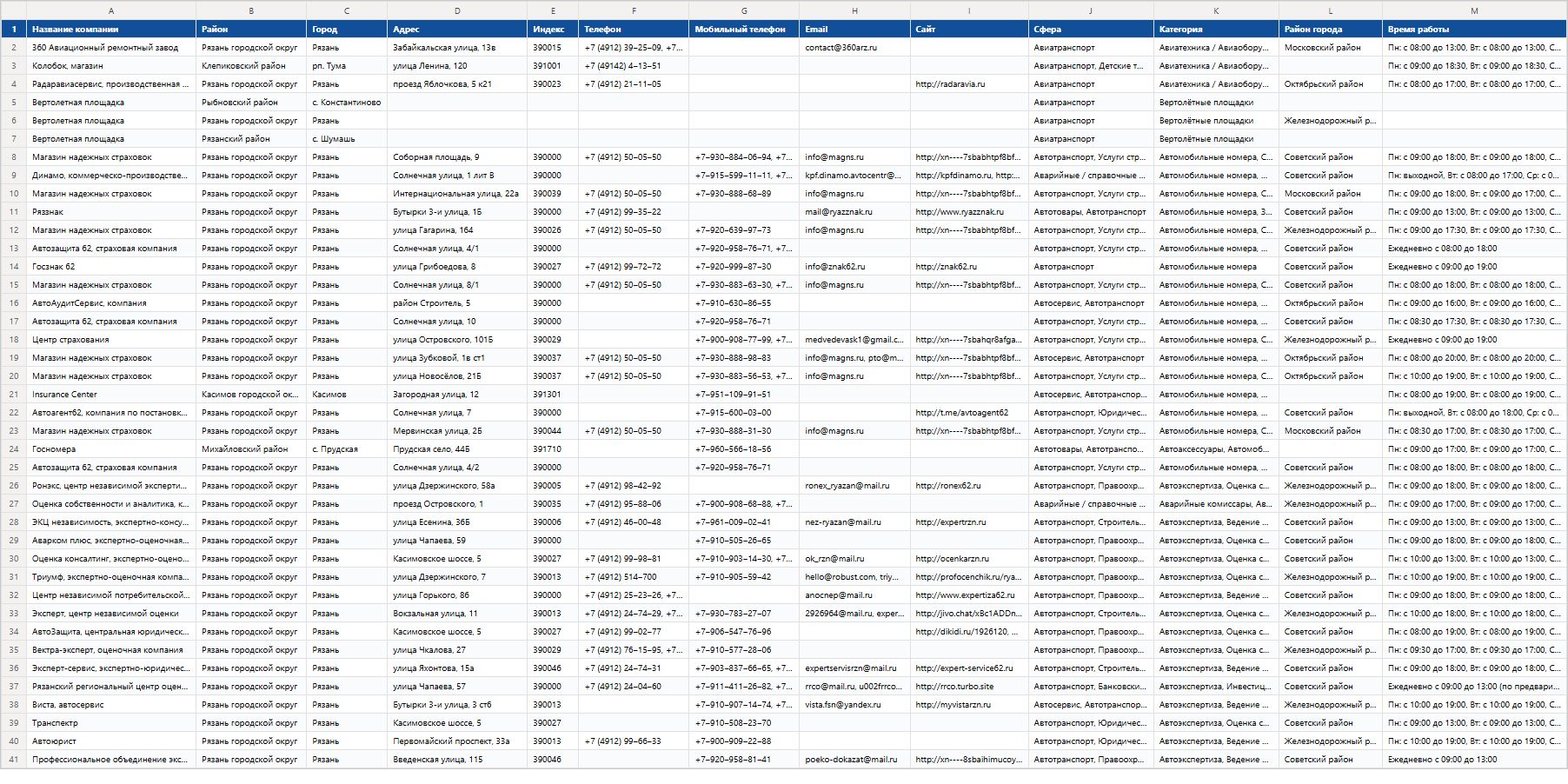Select cell 'contact@360arz.ru'
Screen dimensions: 1568x784
(x=854, y=48)
